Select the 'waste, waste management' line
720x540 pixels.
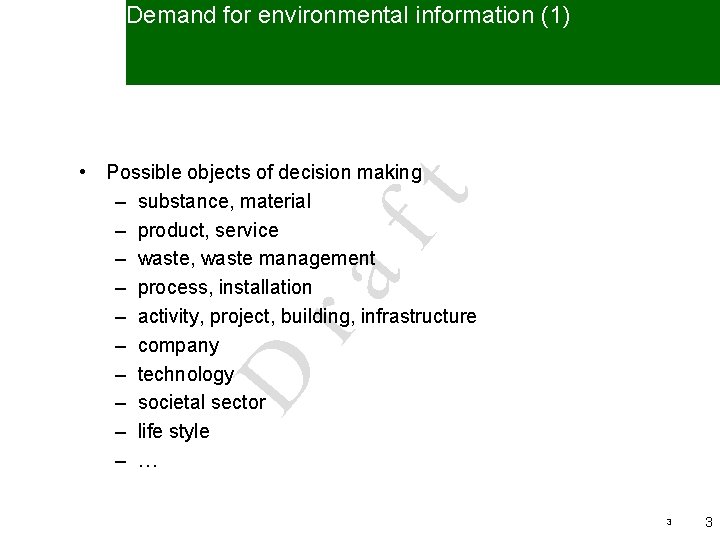click(256, 259)
